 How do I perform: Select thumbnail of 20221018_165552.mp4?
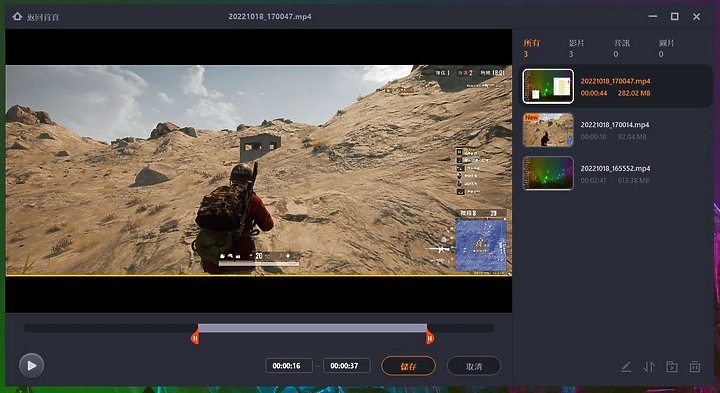pos(548,173)
